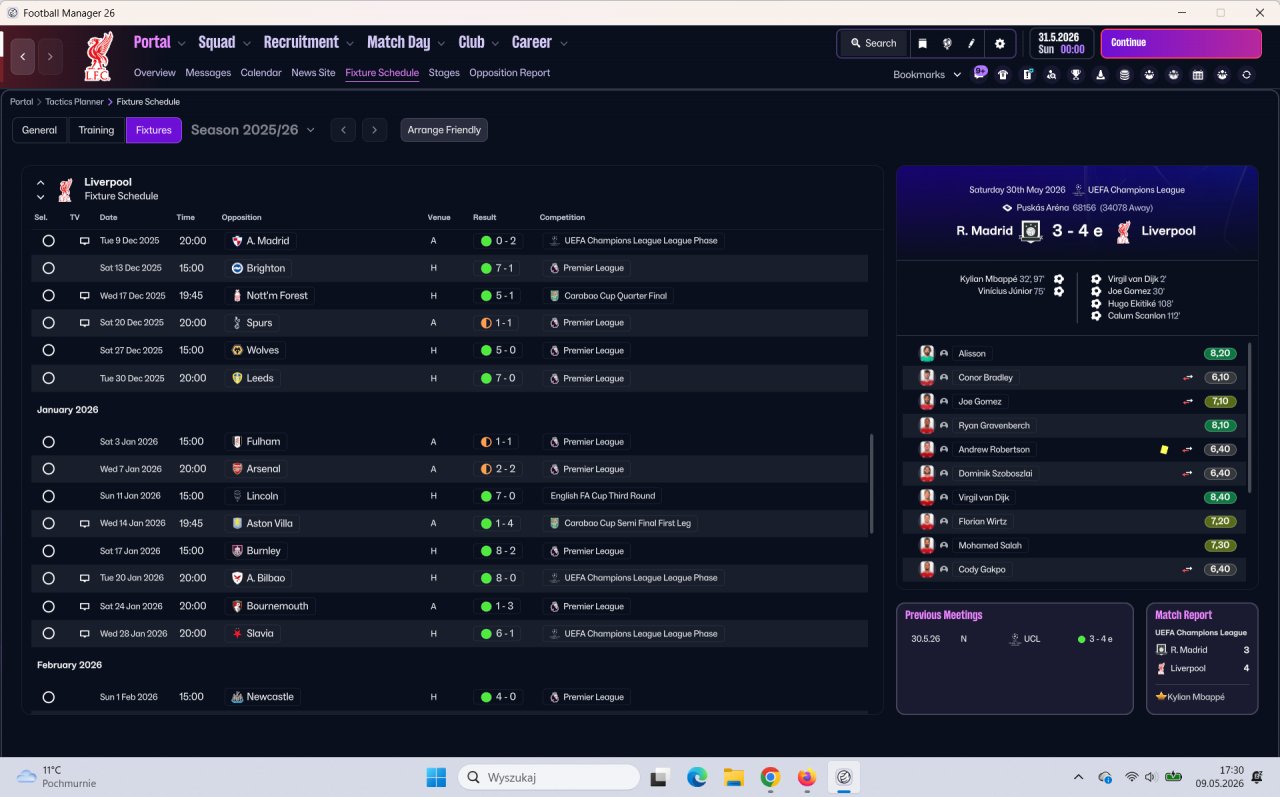The height and width of the screenshot is (797, 1280).
Task: Open the Messages sub-tab
Action: (x=208, y=73)
